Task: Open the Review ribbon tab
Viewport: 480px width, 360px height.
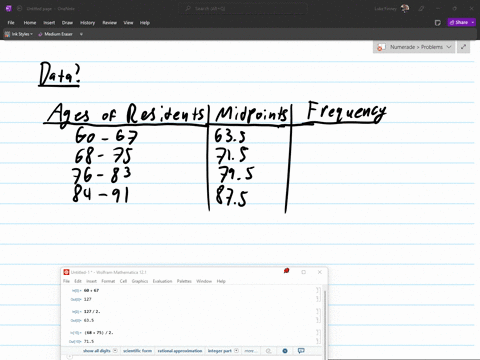Action: pos(109,23)
